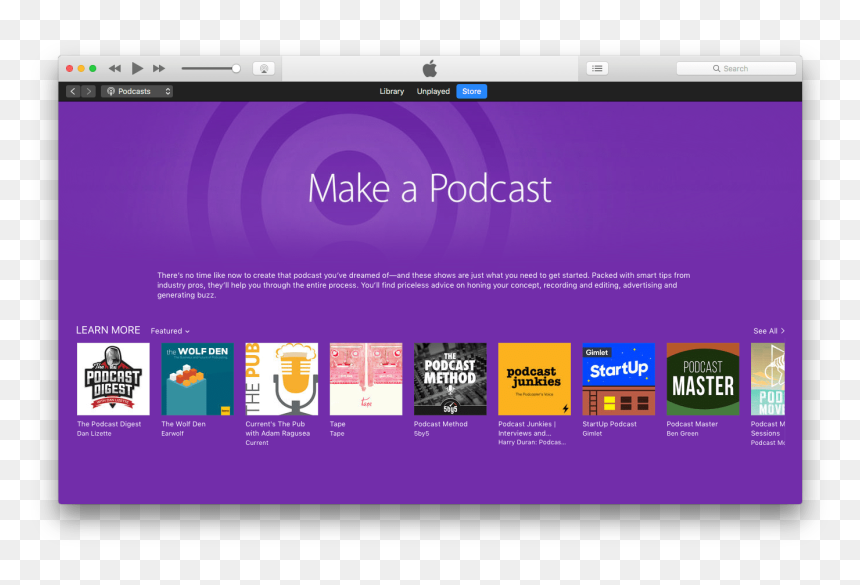Click the Make a Podcast banner title
The height and width of the screenshot is (585, 860).
(x=429, y=189)
